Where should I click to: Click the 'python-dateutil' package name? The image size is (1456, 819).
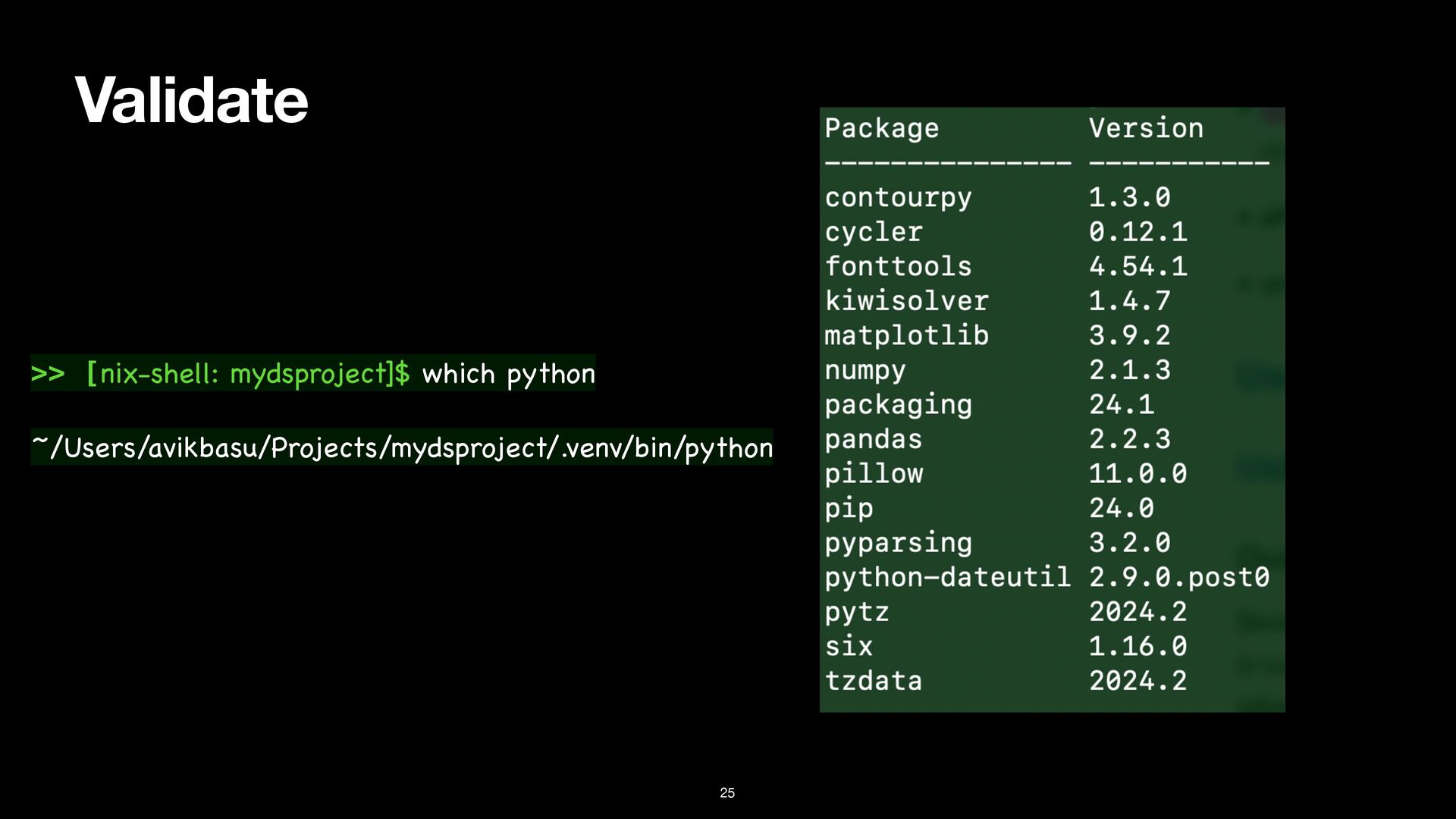[x=947, y=578]
